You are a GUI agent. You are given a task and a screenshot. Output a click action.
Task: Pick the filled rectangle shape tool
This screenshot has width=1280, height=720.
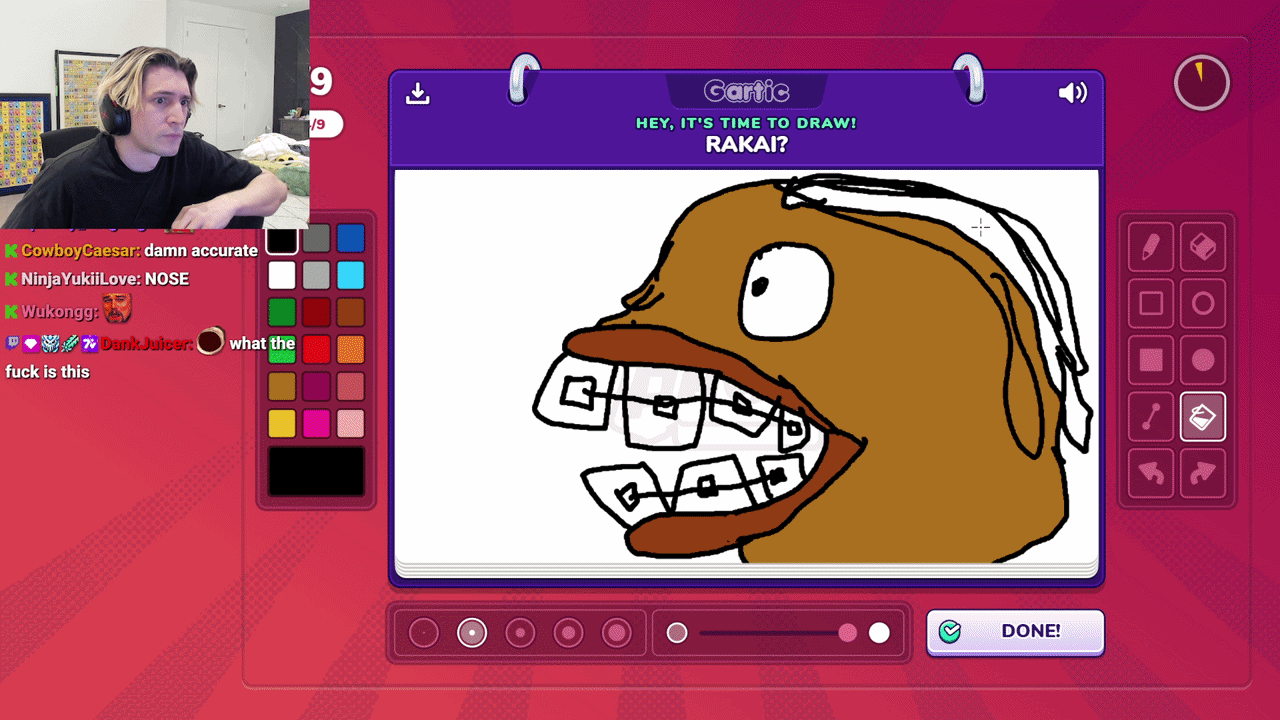1151,360
